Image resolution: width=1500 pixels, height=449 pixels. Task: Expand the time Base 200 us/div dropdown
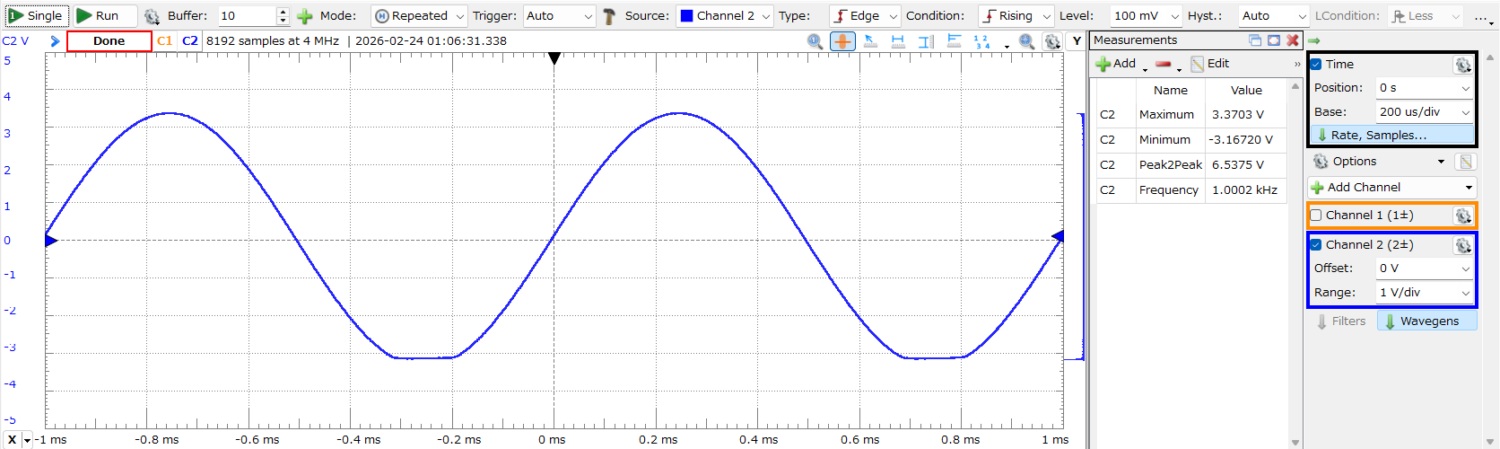tap(1424, 112)
